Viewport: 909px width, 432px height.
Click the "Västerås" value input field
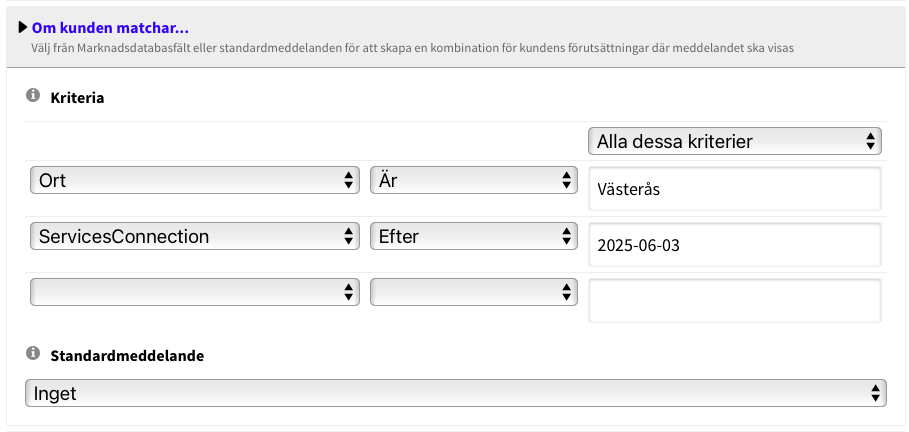point(734,189)
